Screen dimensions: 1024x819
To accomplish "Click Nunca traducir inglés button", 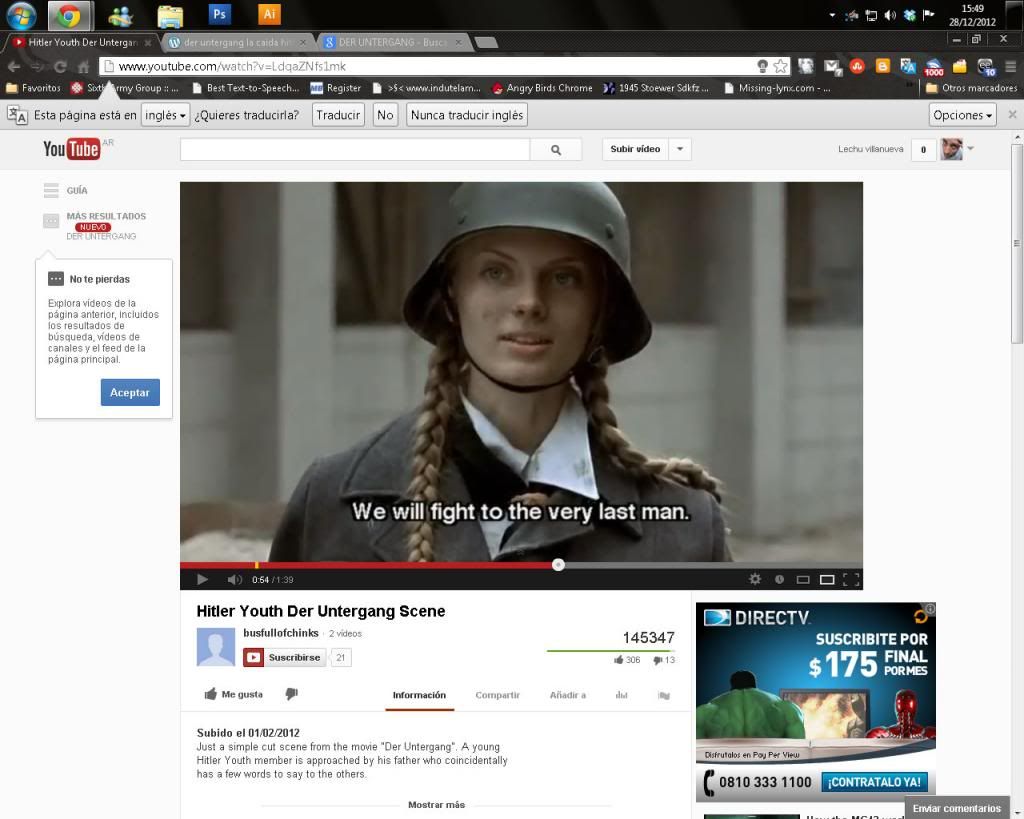I will (467, 115).
